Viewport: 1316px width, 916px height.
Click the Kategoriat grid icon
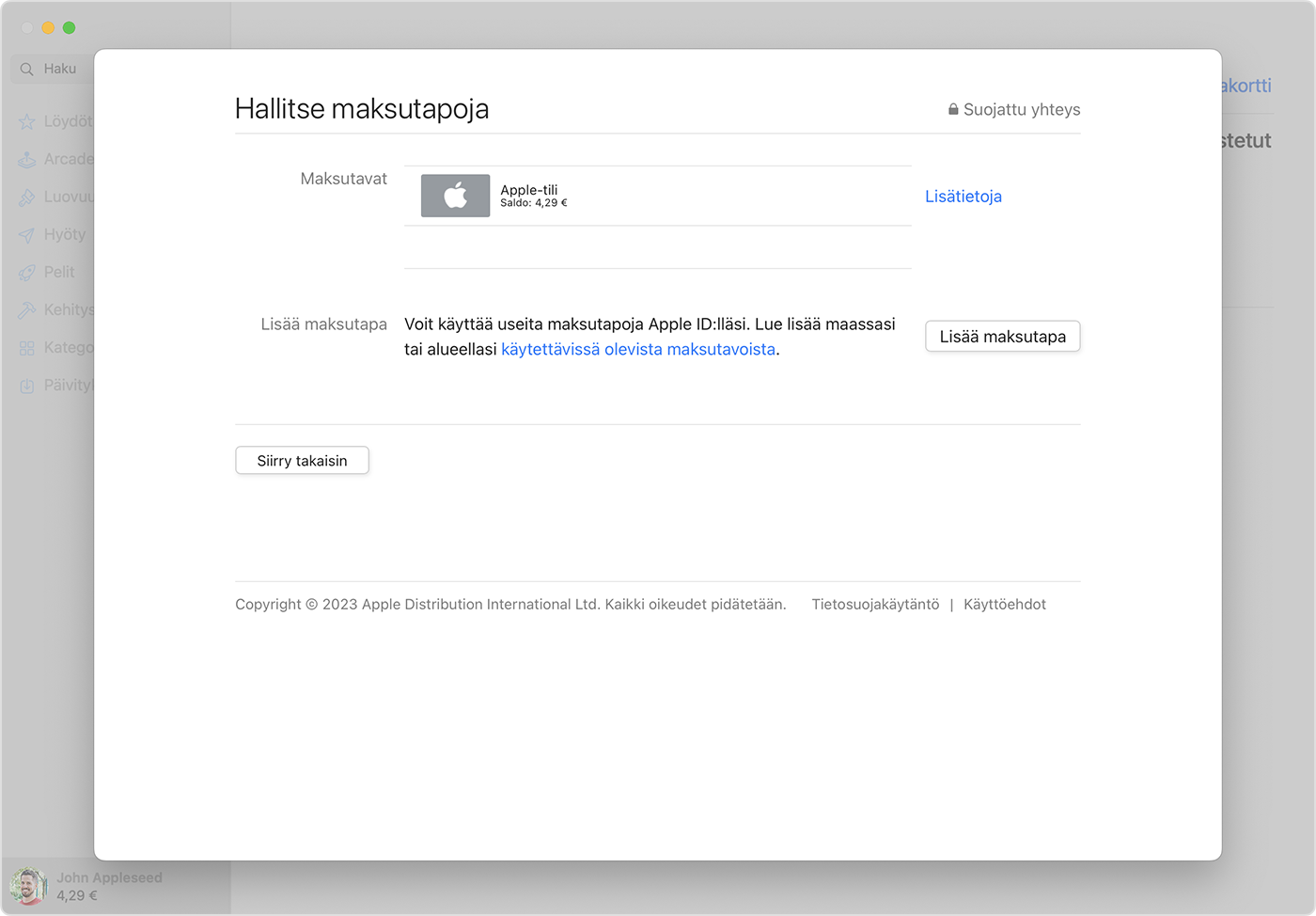pyautogui.click(x=26, y=348)
